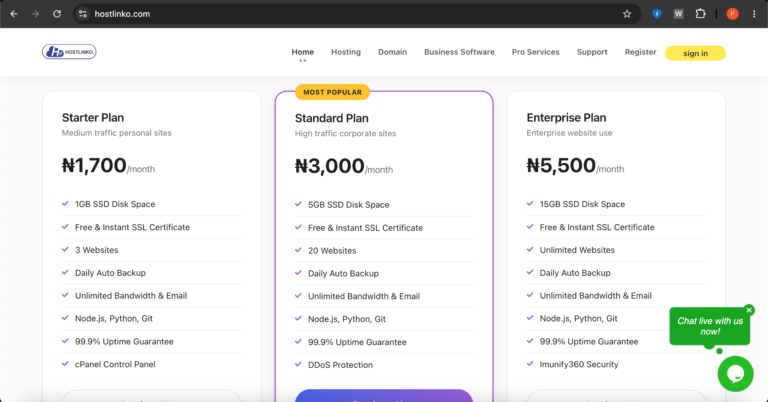
Task: Click Starter Plan 'Free & Instant SSL Certificate'
Action: tap(132, 227)
